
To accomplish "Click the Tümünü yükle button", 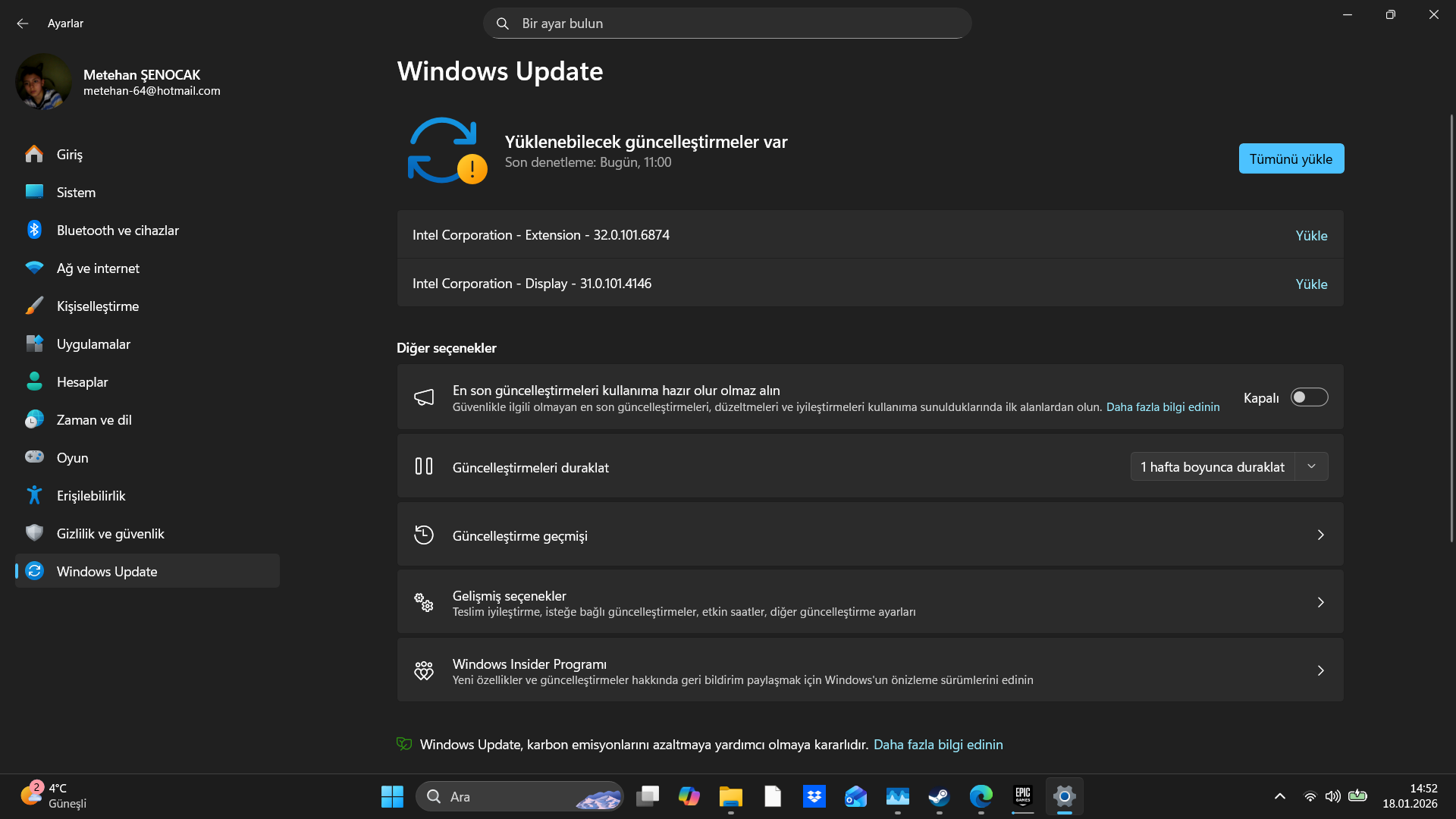I will pyautogui.click(x=1291, y=158).
